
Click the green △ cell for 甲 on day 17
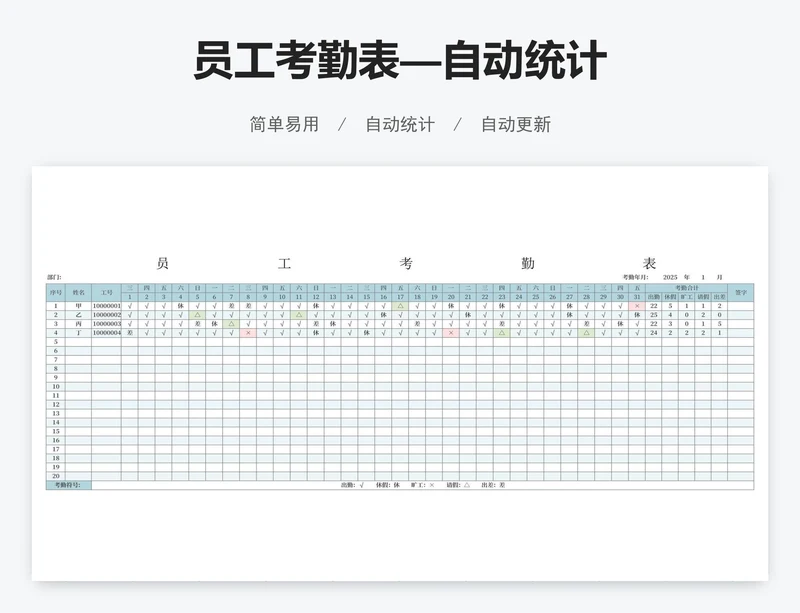tap(401, 306)
